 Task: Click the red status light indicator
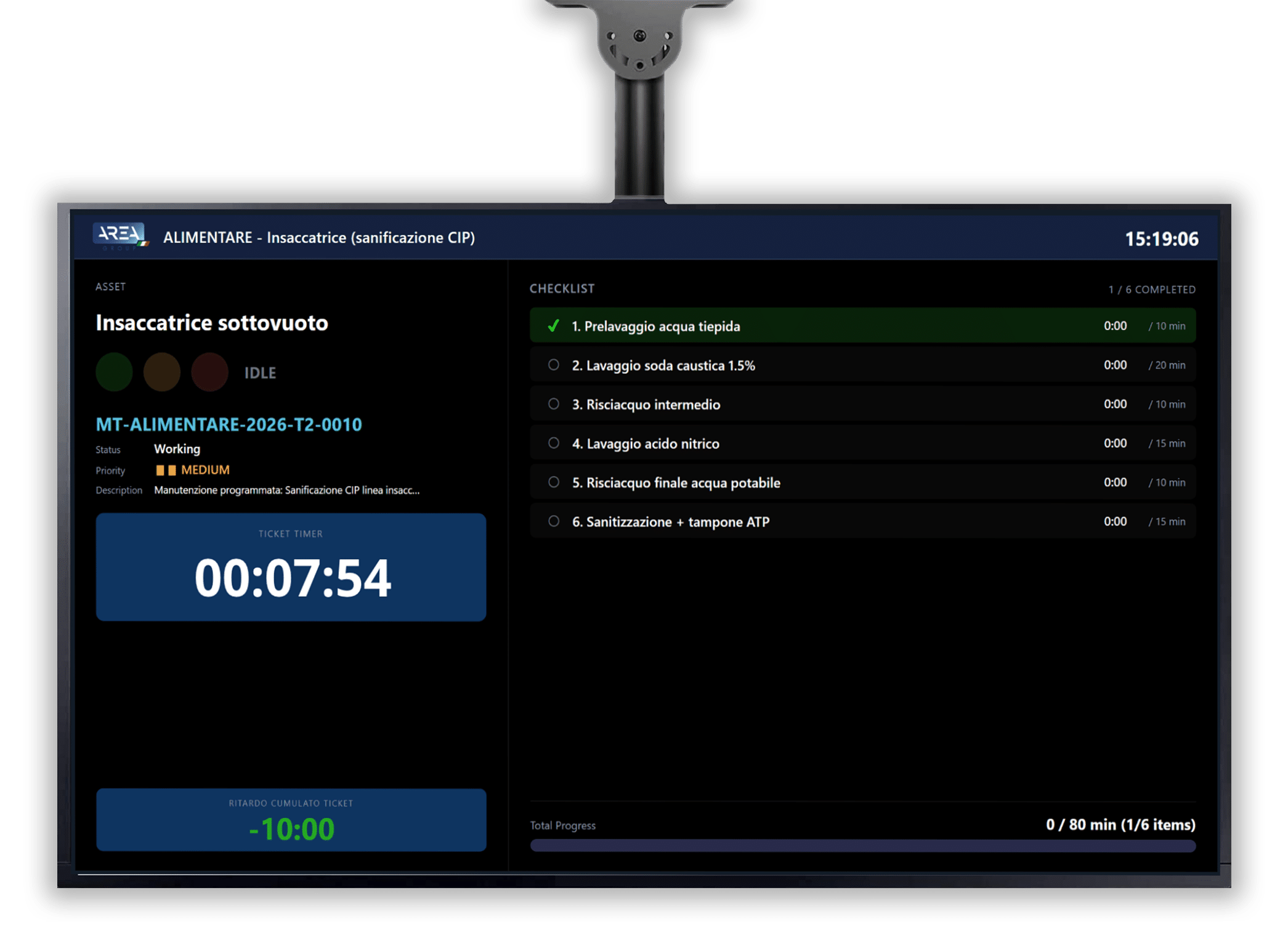click(x=209, y=372)
